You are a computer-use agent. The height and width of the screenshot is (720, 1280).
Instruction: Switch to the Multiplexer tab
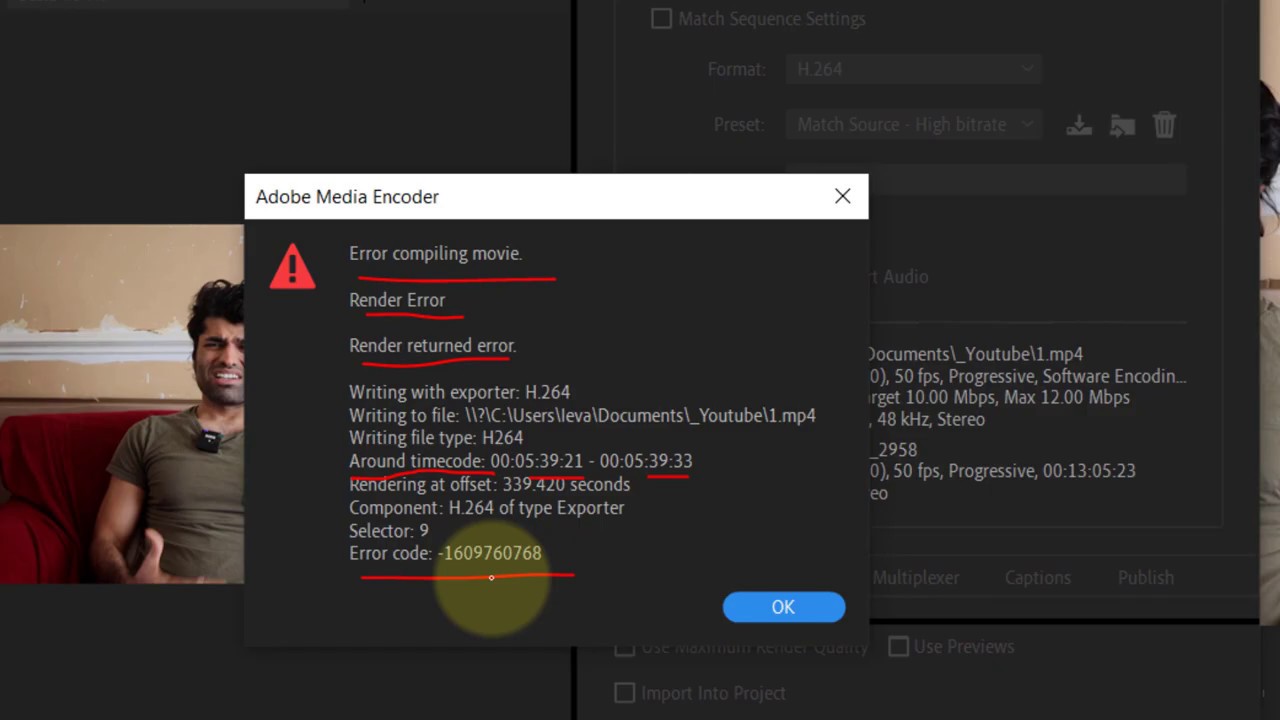[915, 577]
